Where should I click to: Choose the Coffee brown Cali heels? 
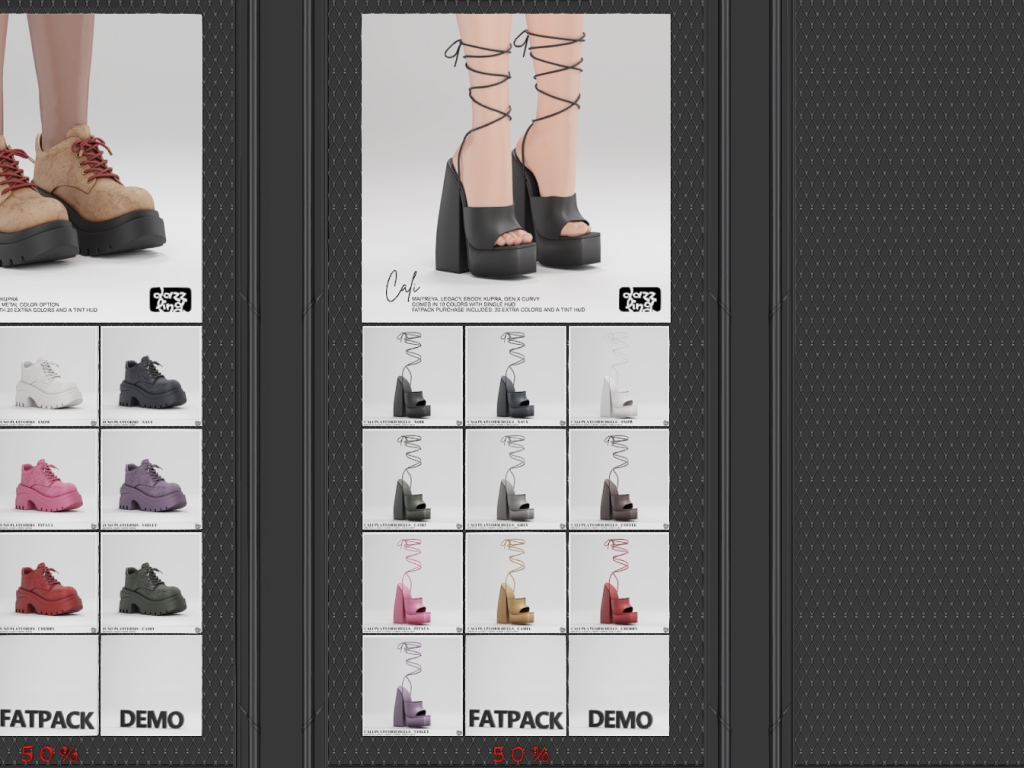[618, 479]
